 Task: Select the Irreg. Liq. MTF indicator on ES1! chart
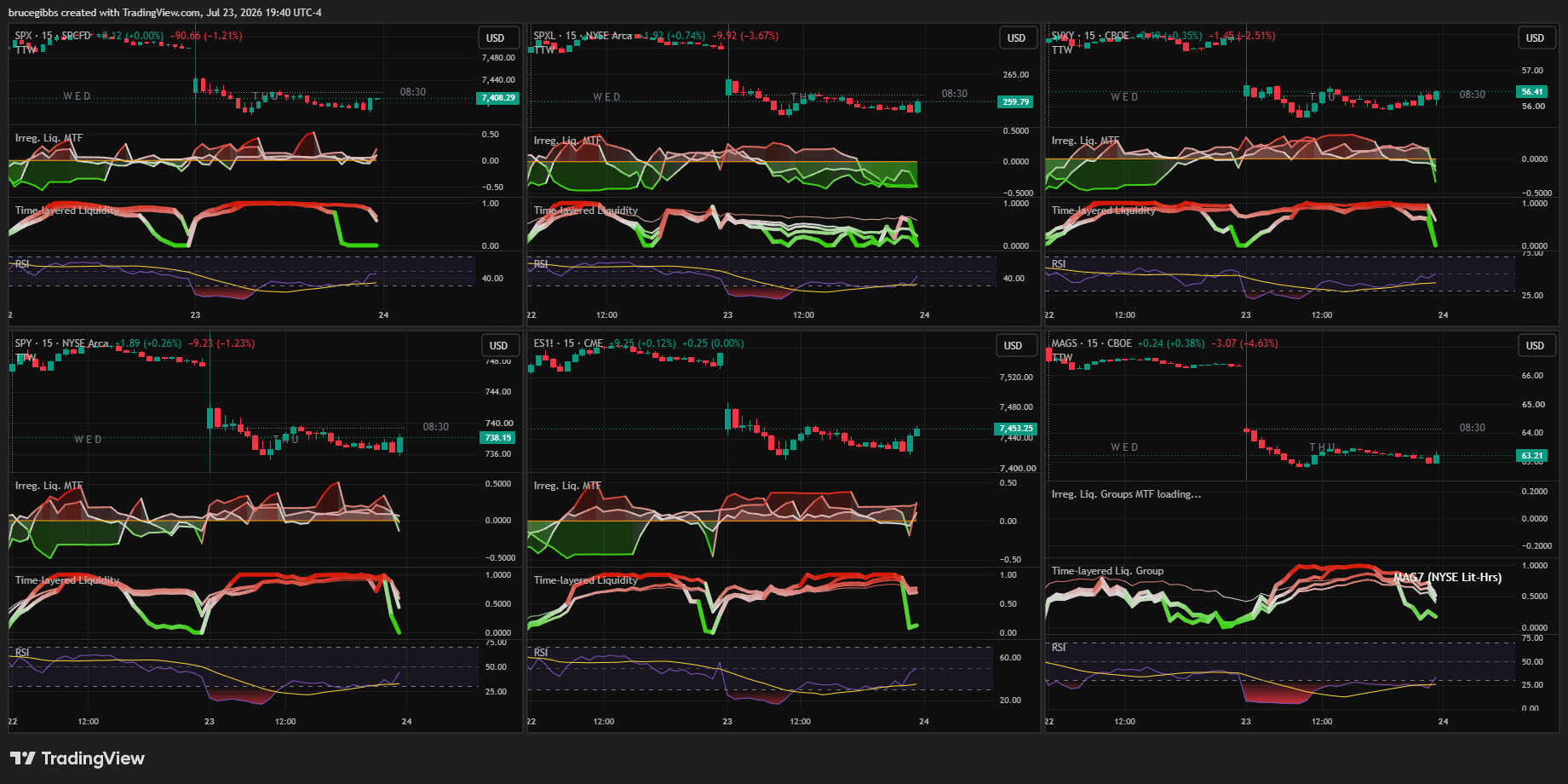point(567,486)
